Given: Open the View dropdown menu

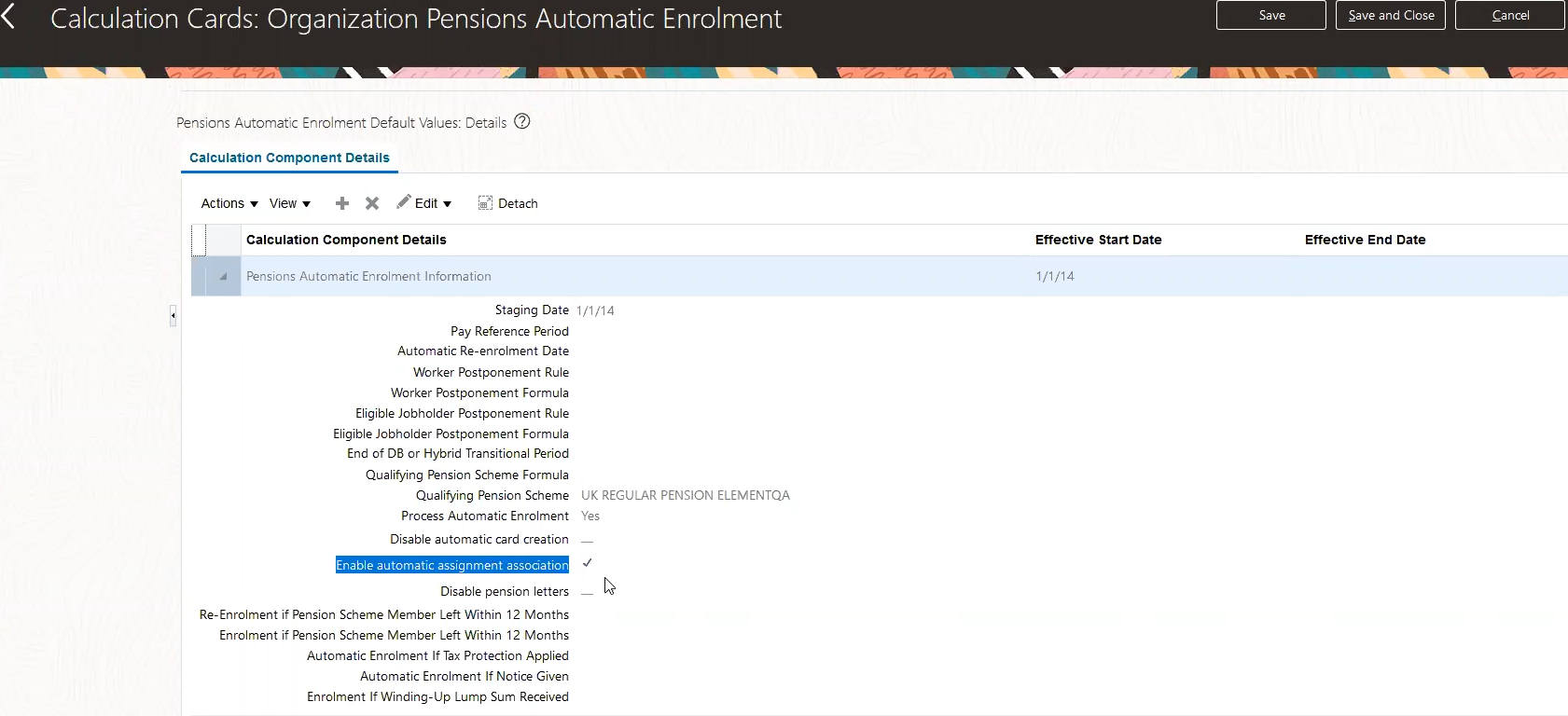Looking at the screenshot, I should [290, 203].
